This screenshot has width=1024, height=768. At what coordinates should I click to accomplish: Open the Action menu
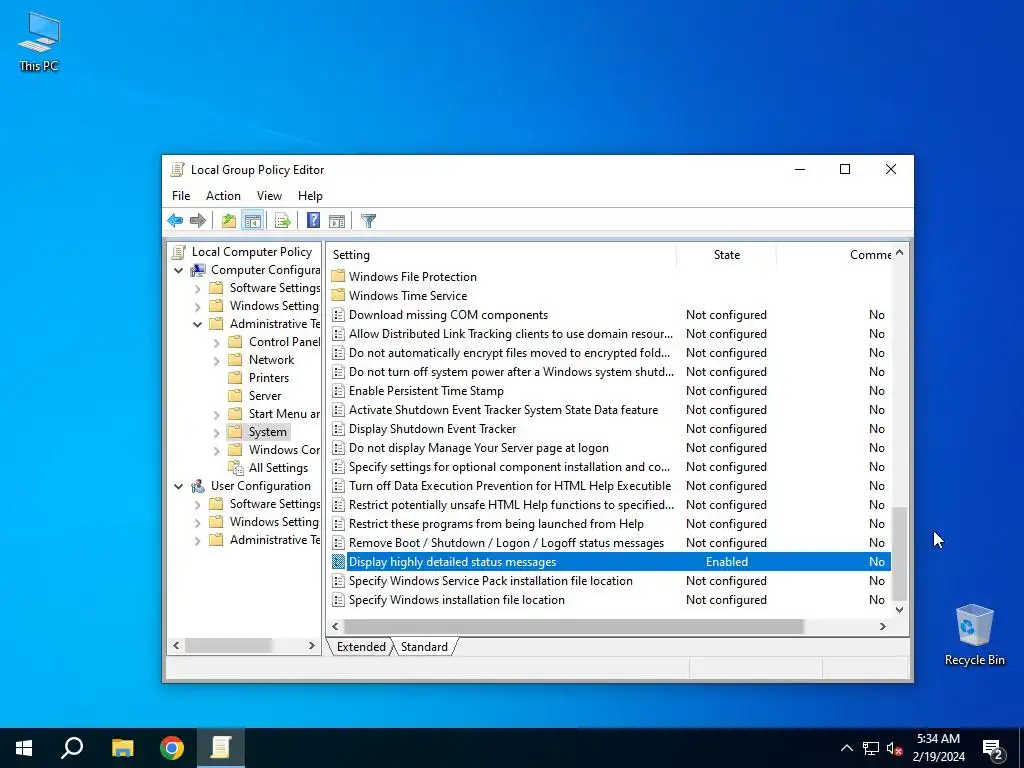[223, 196]
